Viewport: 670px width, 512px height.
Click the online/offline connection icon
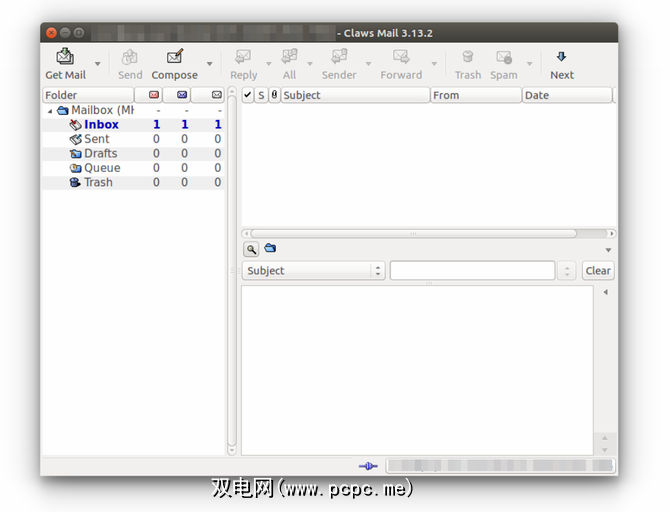(368, 466)
